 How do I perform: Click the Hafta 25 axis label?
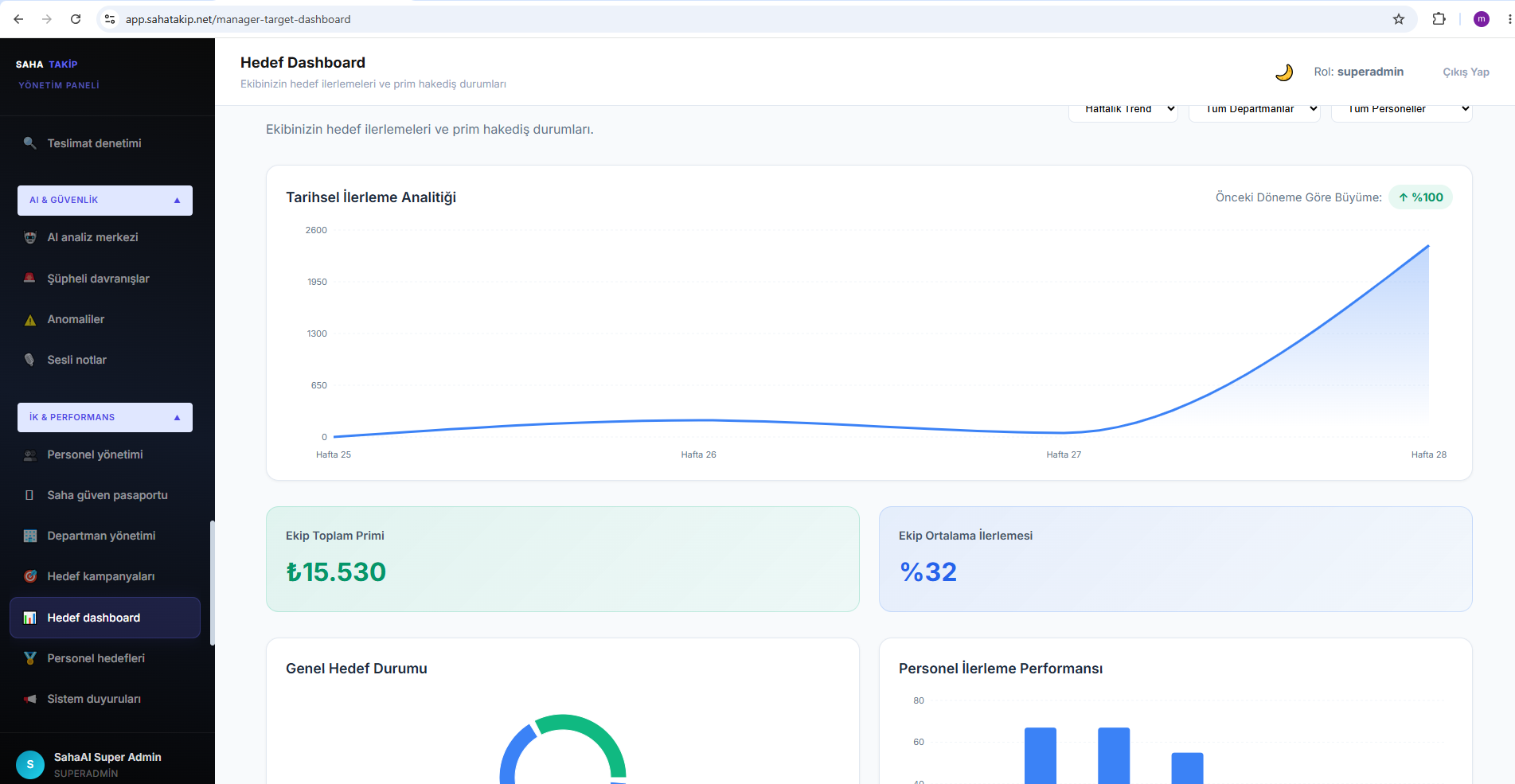coord(334,454)
